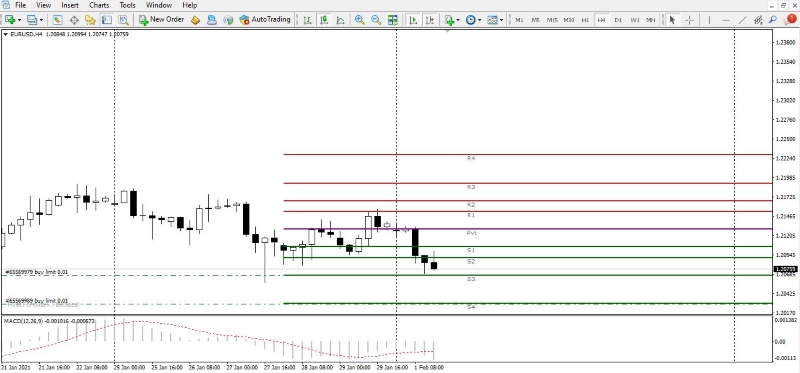Select the D1 timeframe
The image size is (800, 373).
tap(618, 20)
